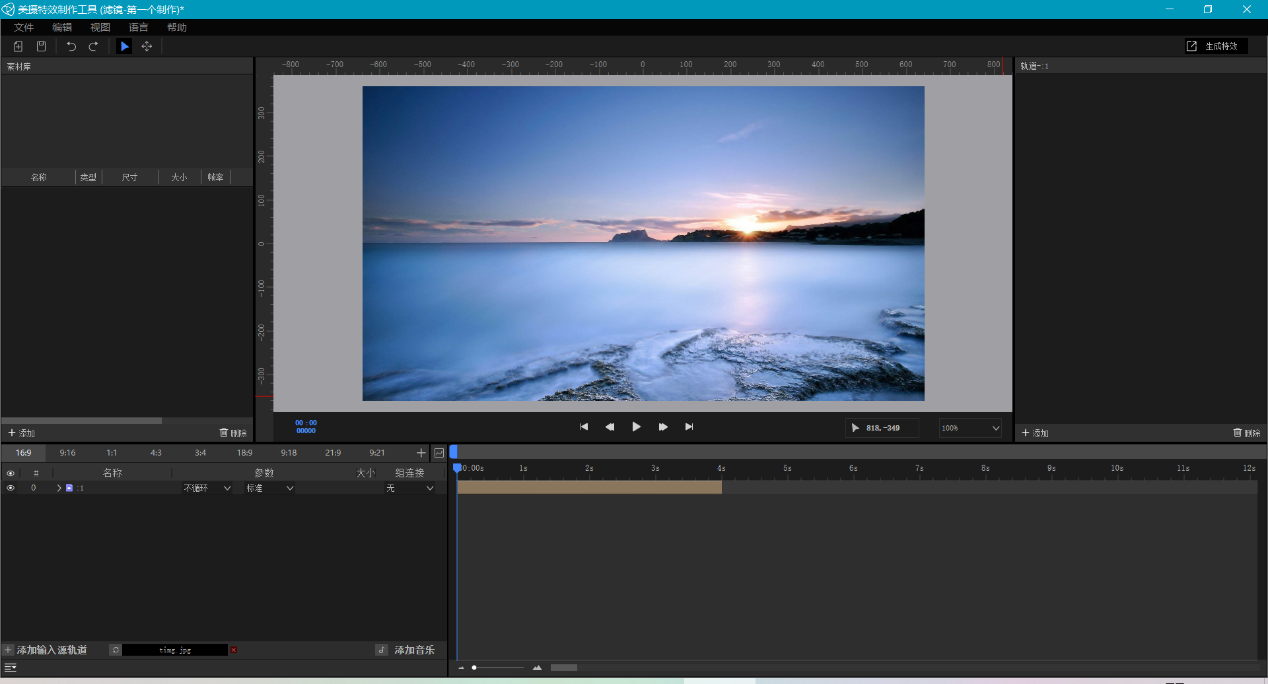
Task: Open the 文件 menu
Action: pos(24,27)
